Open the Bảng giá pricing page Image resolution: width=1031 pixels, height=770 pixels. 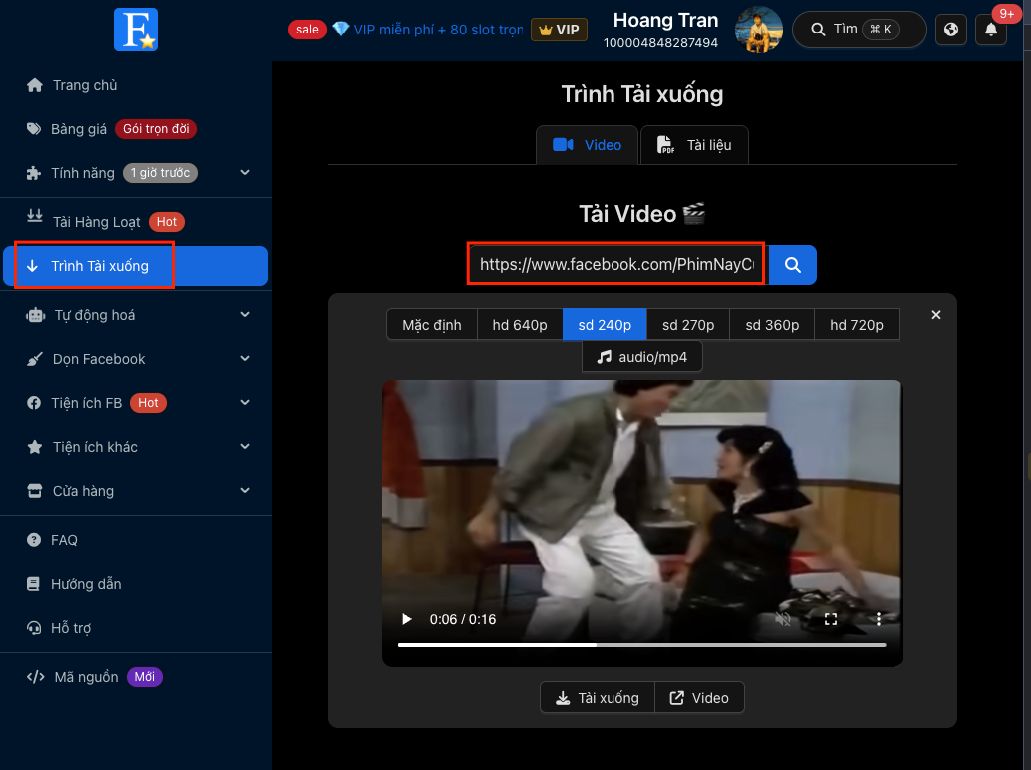[79, 129]
